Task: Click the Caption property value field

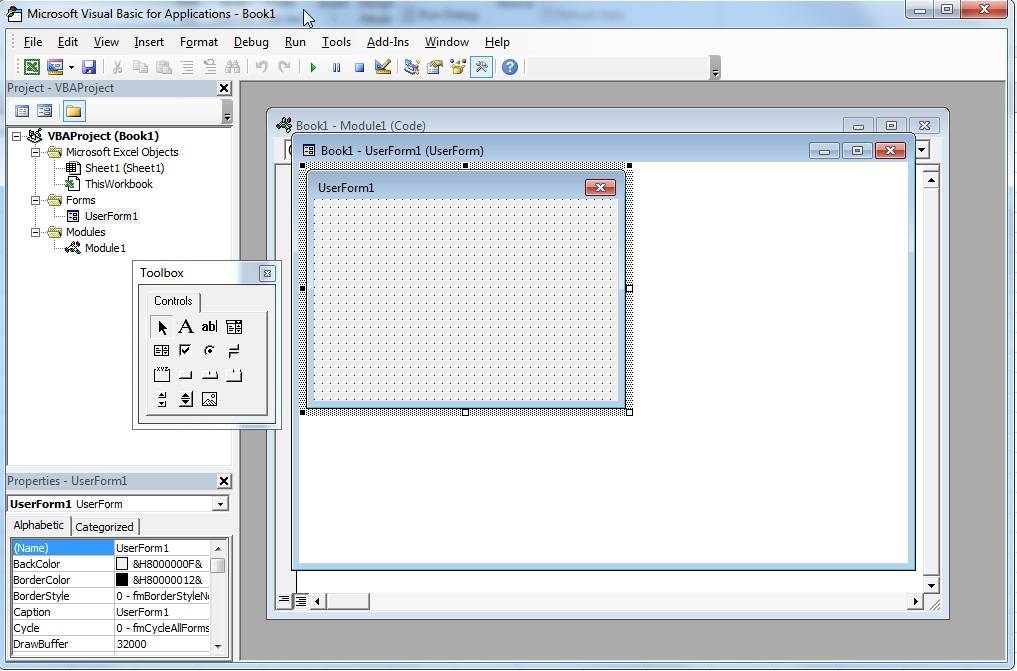Action: (x=162, y=612)
